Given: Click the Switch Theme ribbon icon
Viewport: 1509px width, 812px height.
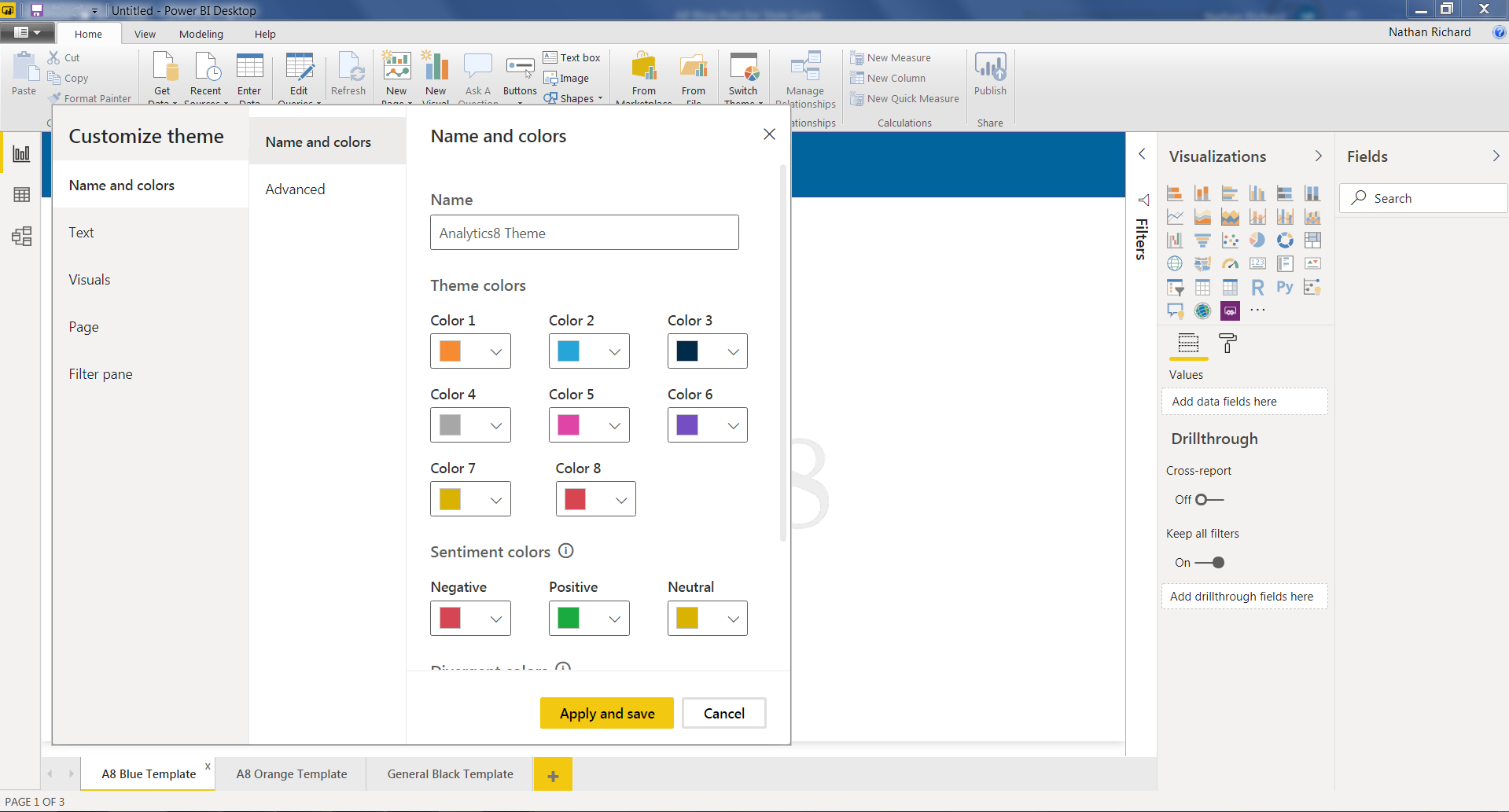Looking at the screenshot, I should point(743,71).
